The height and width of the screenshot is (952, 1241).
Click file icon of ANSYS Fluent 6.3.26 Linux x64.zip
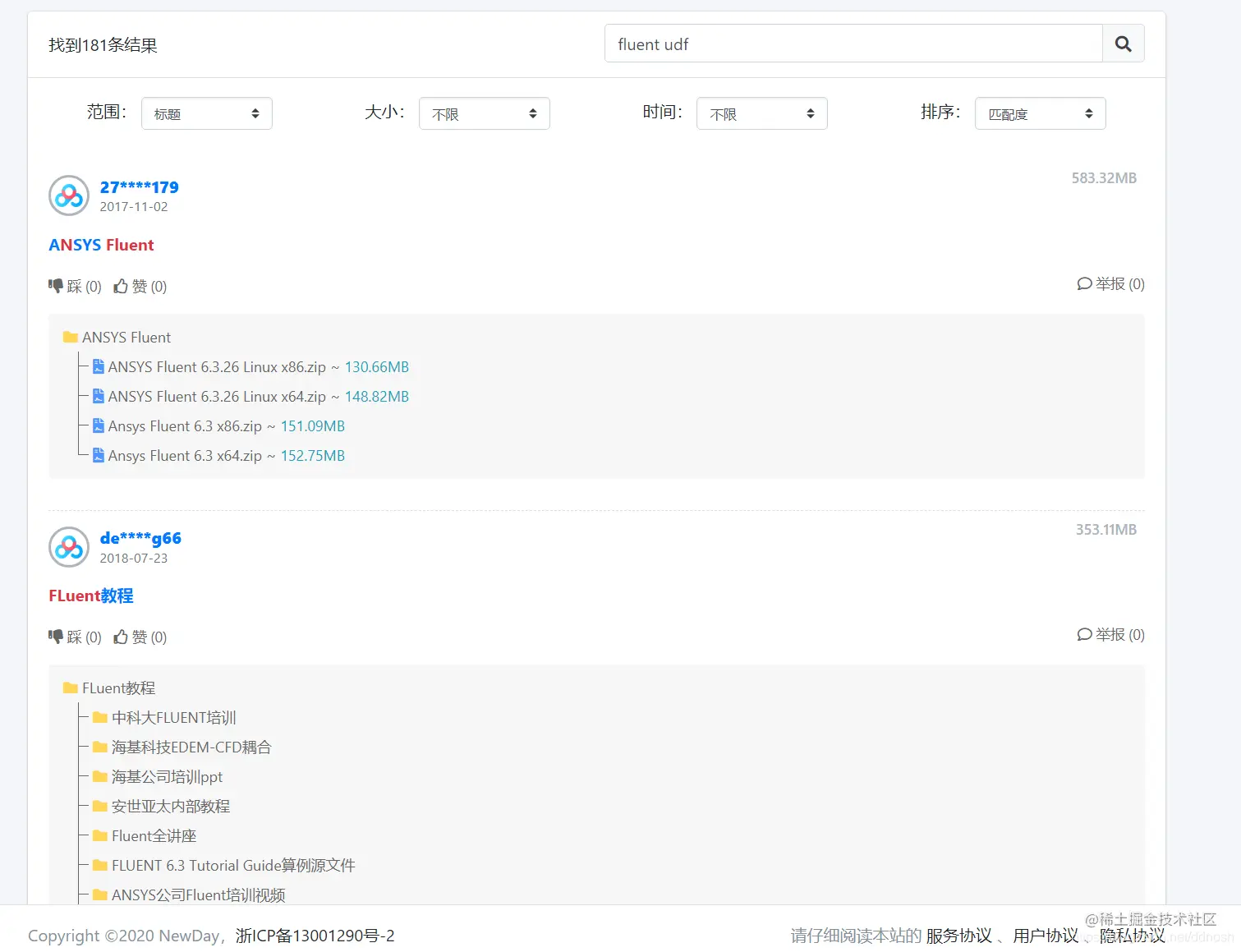(x=98, y=396)
